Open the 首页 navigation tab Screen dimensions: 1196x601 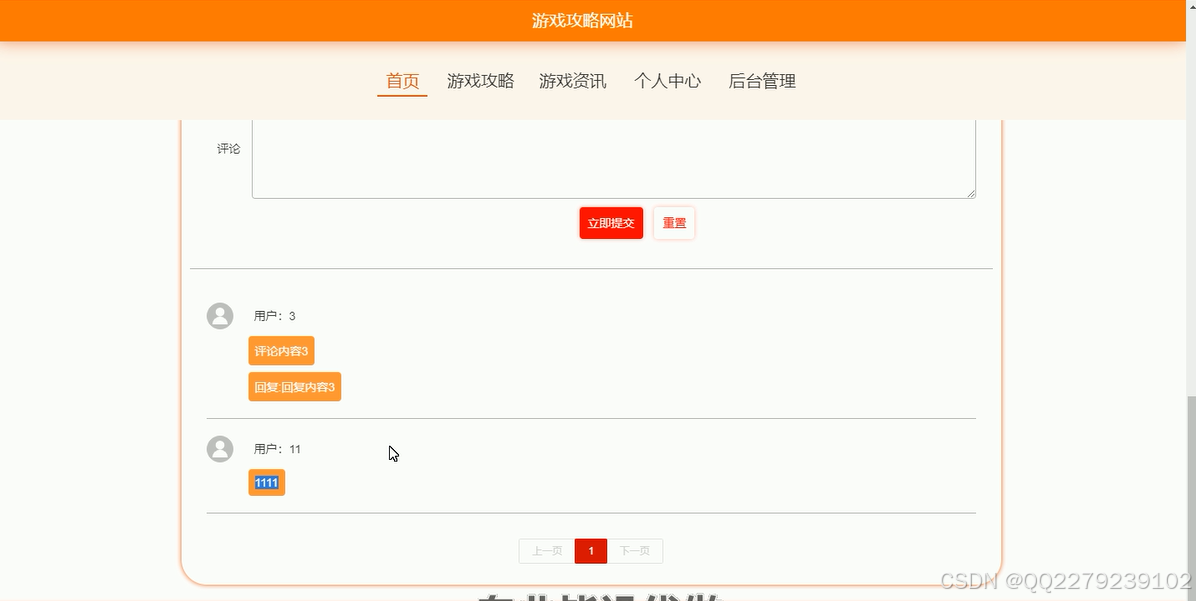click(401, 81)
